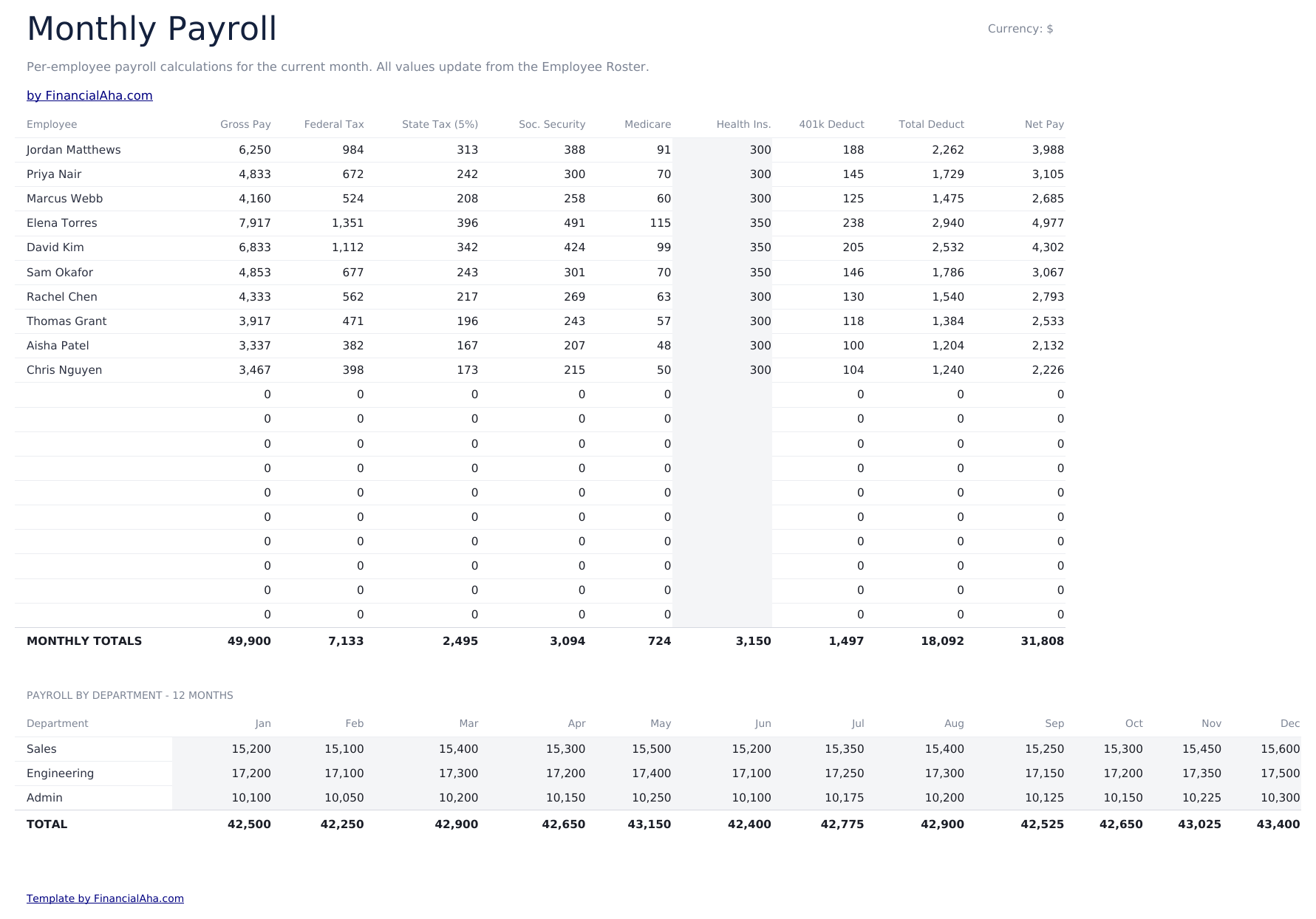This screenshot has width=1316, height=919.
Task: Select the Sales department row label
Action: pos(41,749)
